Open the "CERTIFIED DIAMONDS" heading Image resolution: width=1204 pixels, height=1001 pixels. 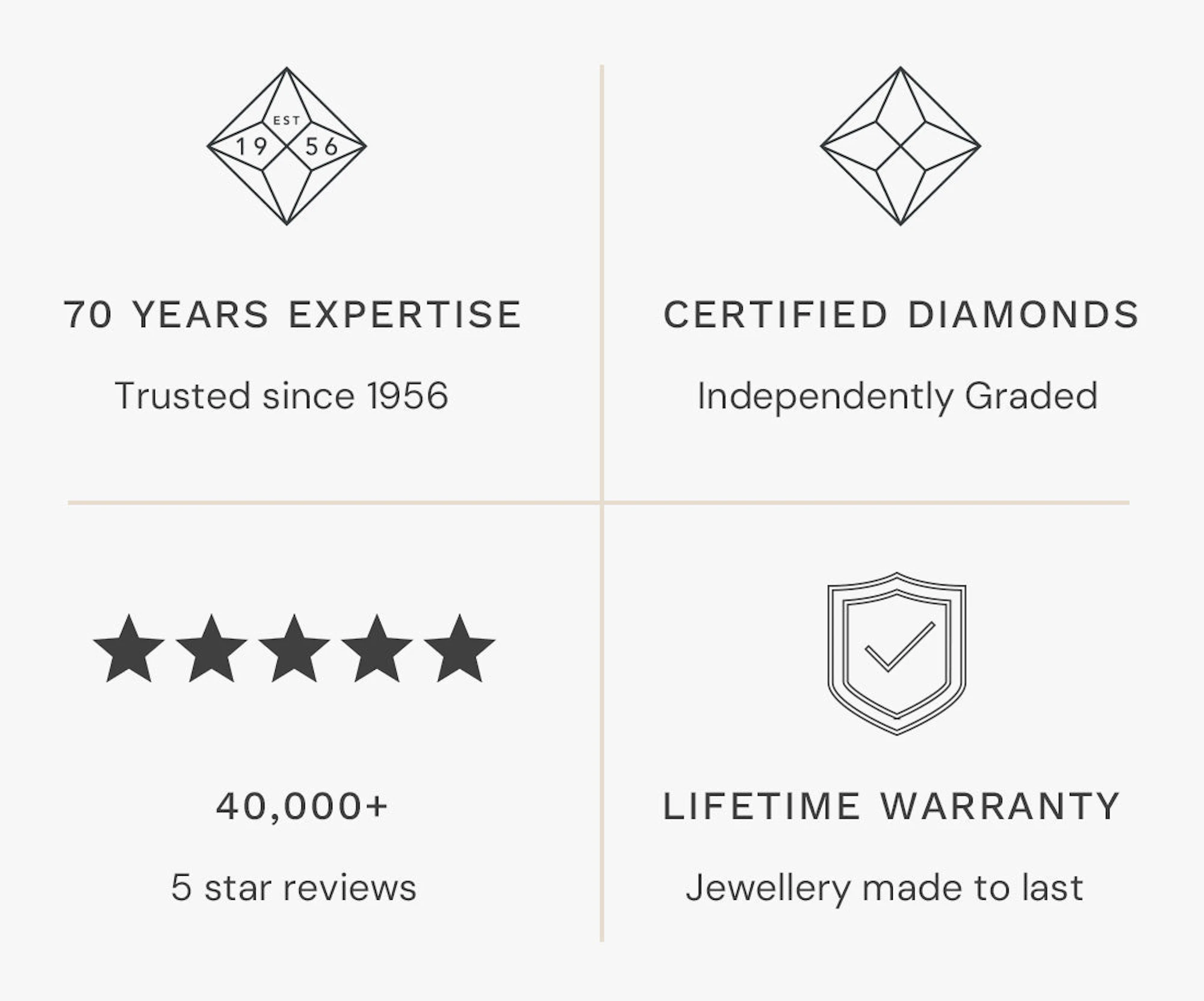click(901, 314)
